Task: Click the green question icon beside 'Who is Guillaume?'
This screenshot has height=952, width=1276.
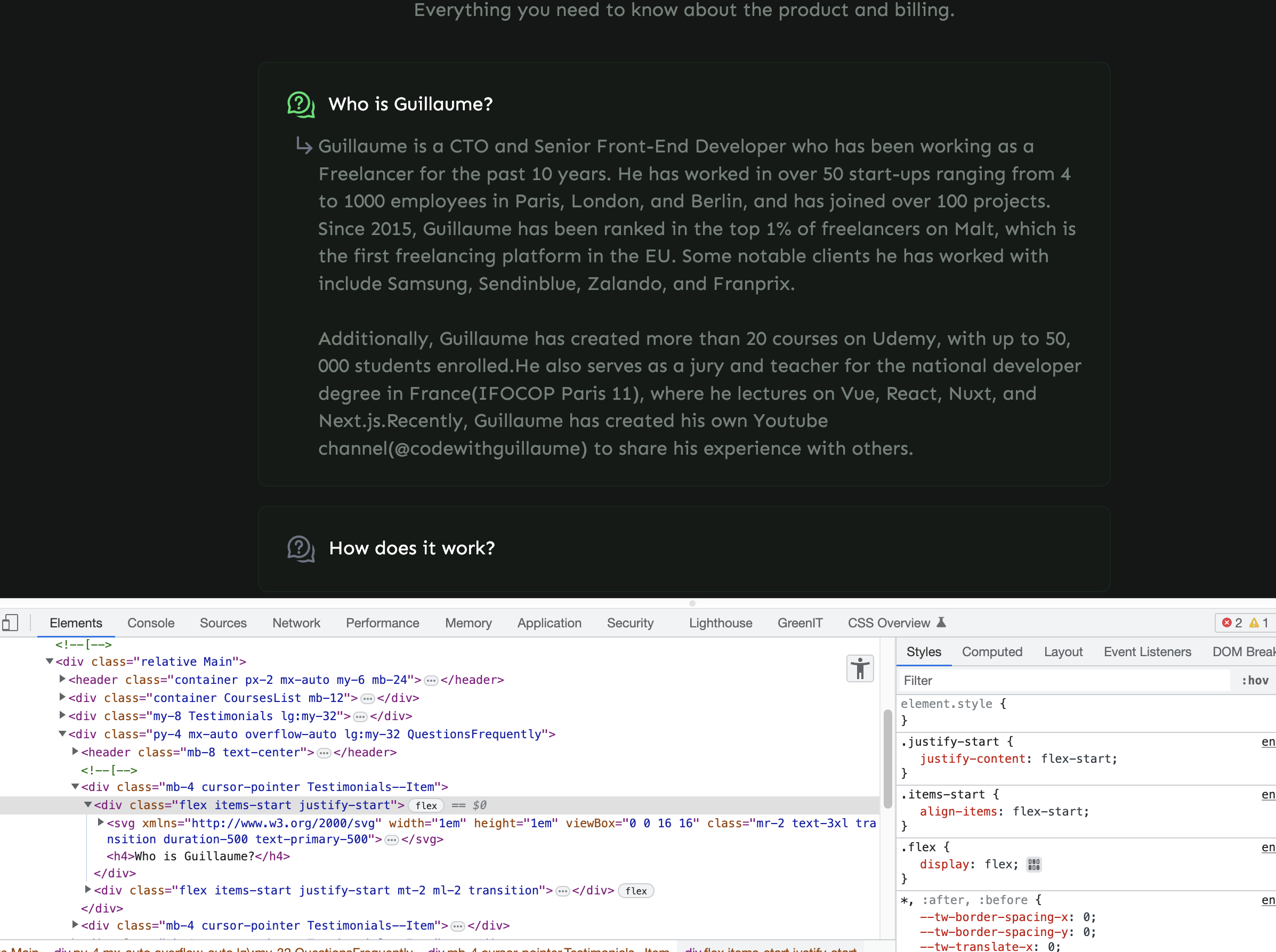Action: tap(301, 104)
